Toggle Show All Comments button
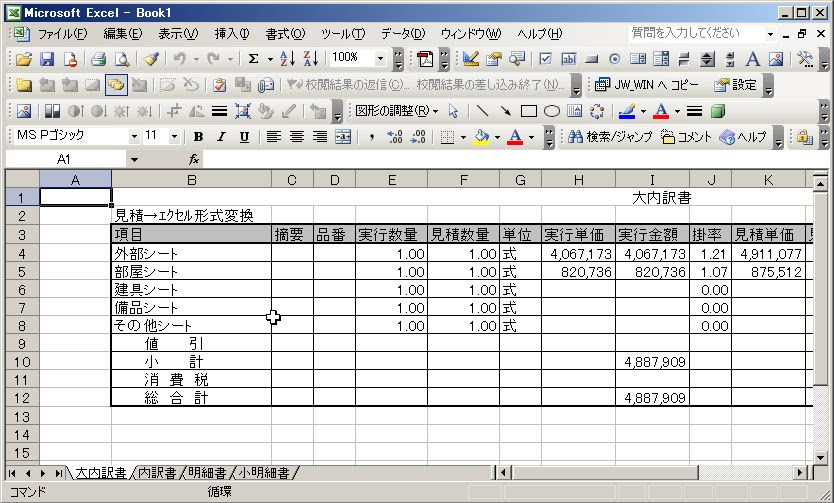The width and height of the screenshot is (834, 503). click(x=116, y=85)
